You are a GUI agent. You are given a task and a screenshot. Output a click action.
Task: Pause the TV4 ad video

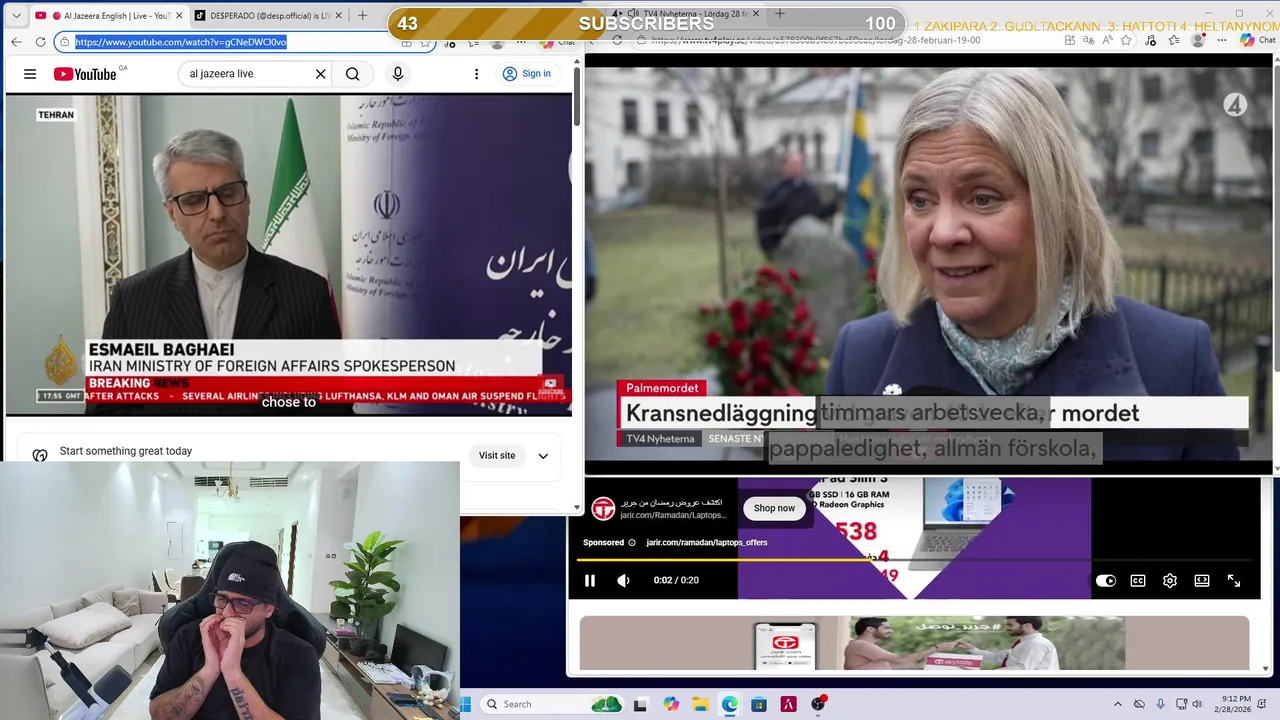590,580
